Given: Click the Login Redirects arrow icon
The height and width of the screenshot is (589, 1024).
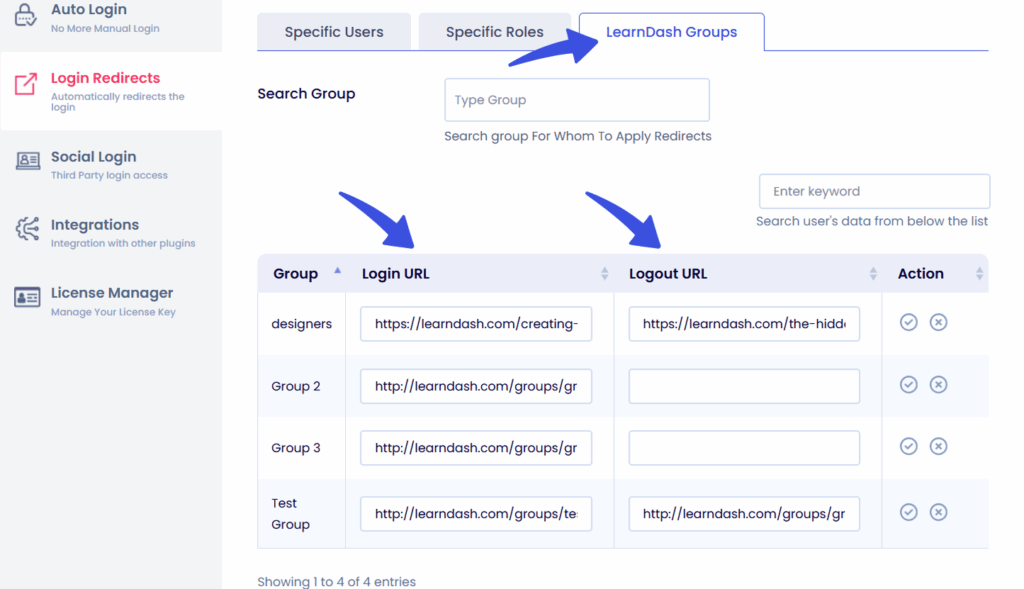Looking at the screenshot, I should point(25,84).
